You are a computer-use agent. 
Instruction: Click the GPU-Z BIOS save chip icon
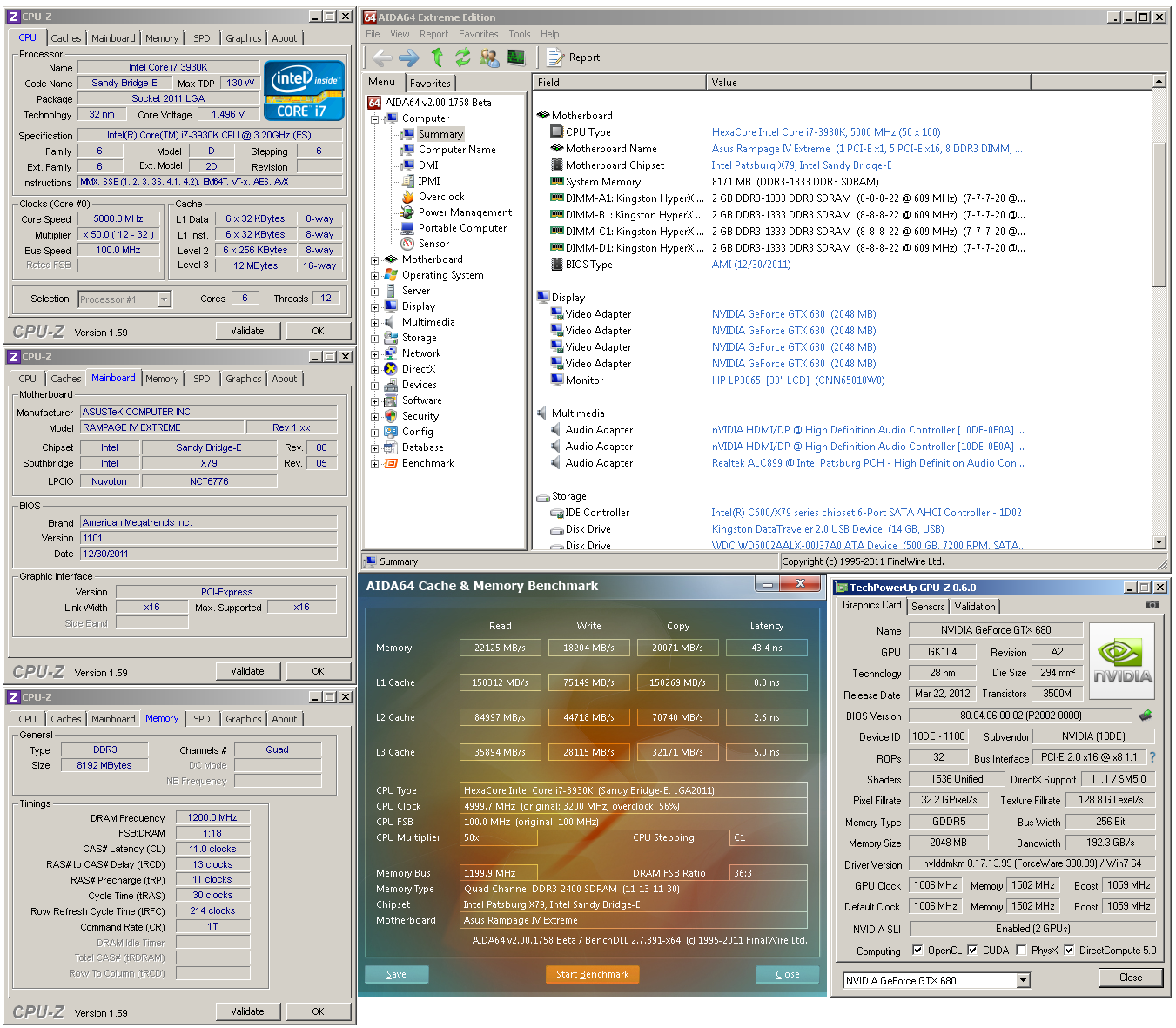pyautogui.click(x=1146, y=715)
